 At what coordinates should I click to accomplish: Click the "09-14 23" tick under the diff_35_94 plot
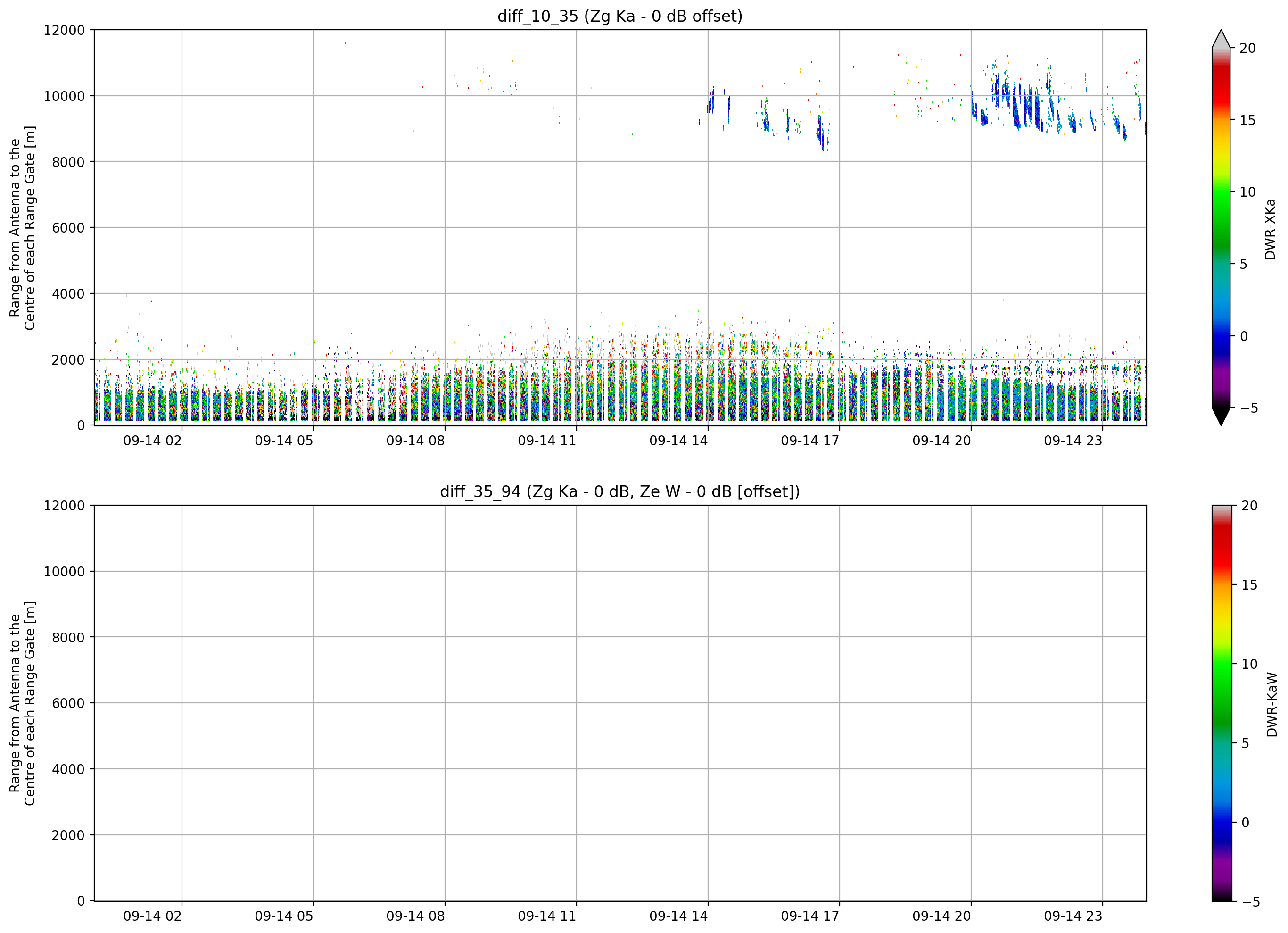[x=1073, y=916]
